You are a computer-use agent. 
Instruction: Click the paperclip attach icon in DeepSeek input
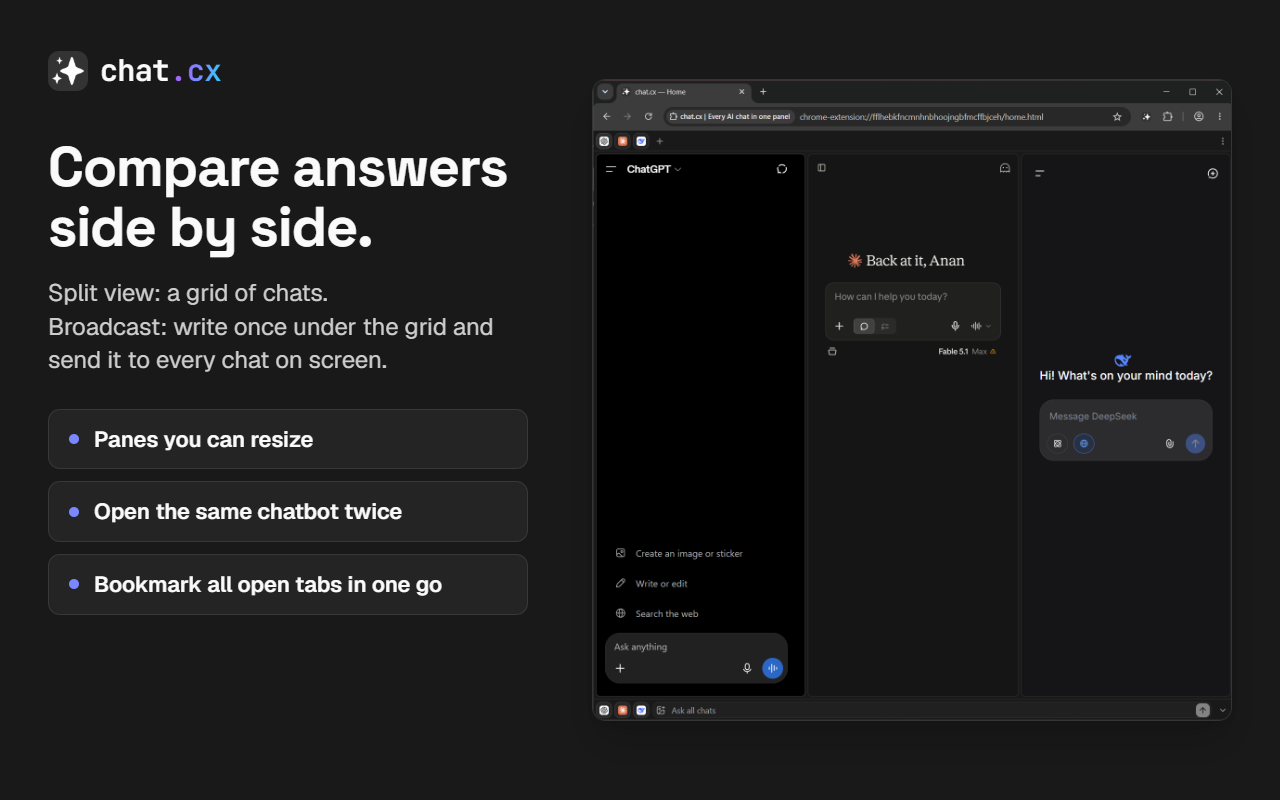(x=1170, y=443)
